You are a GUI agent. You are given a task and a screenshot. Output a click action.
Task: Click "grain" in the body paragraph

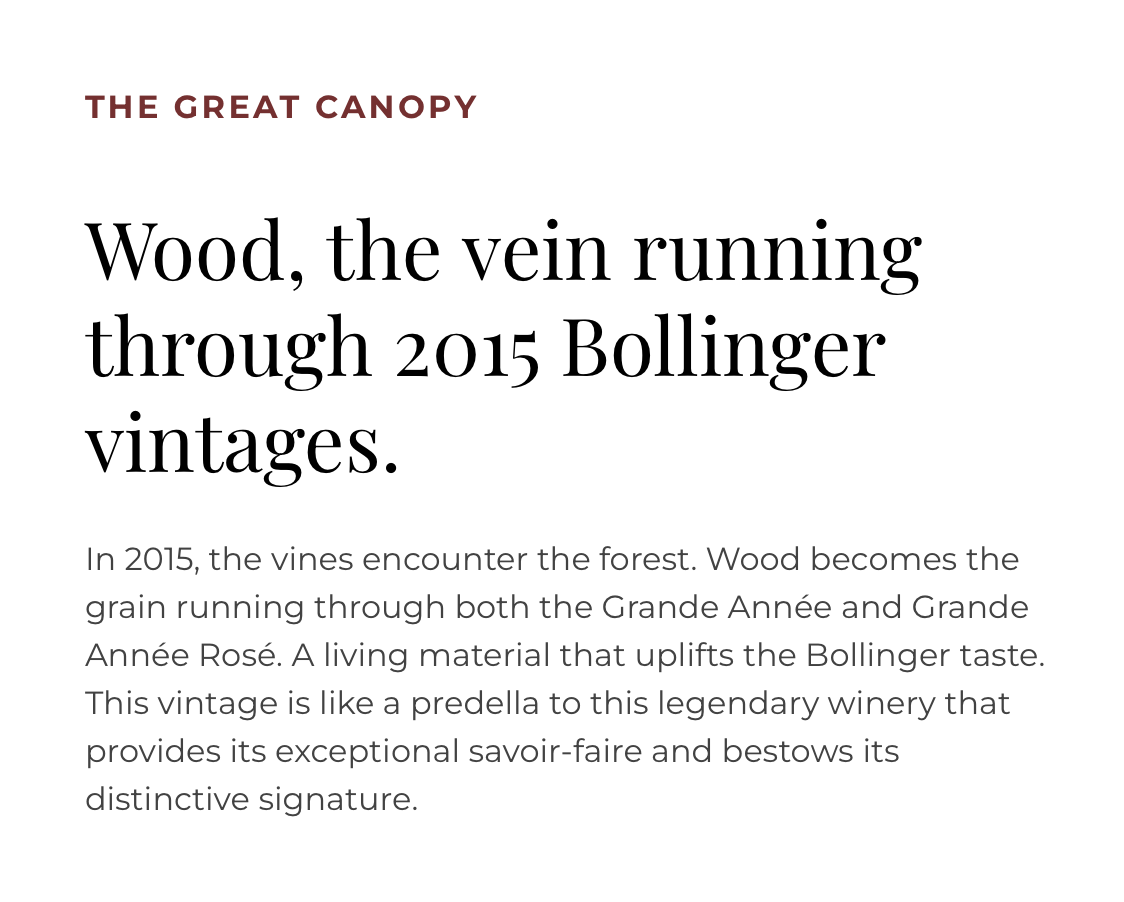pos(126,609)
